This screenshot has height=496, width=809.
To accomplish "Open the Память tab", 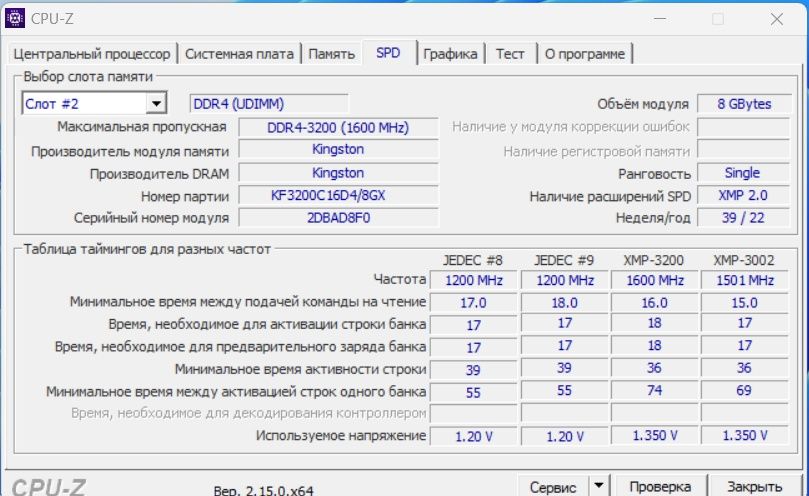I will pyautogui.click(x=332, y=54).
